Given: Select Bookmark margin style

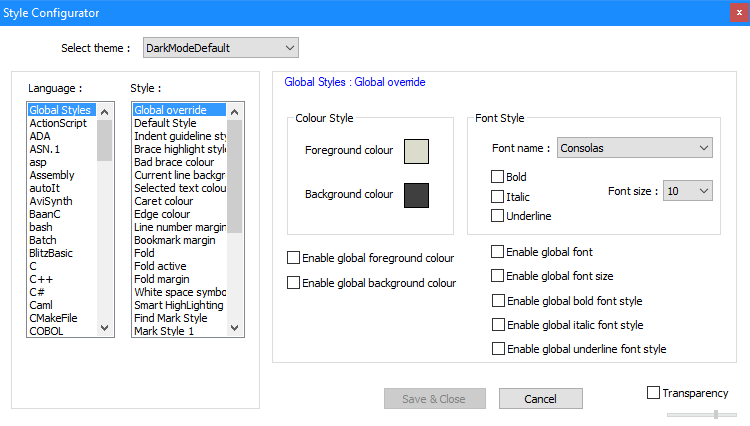Looking at the screenshot, I should (x=179, y=240).
